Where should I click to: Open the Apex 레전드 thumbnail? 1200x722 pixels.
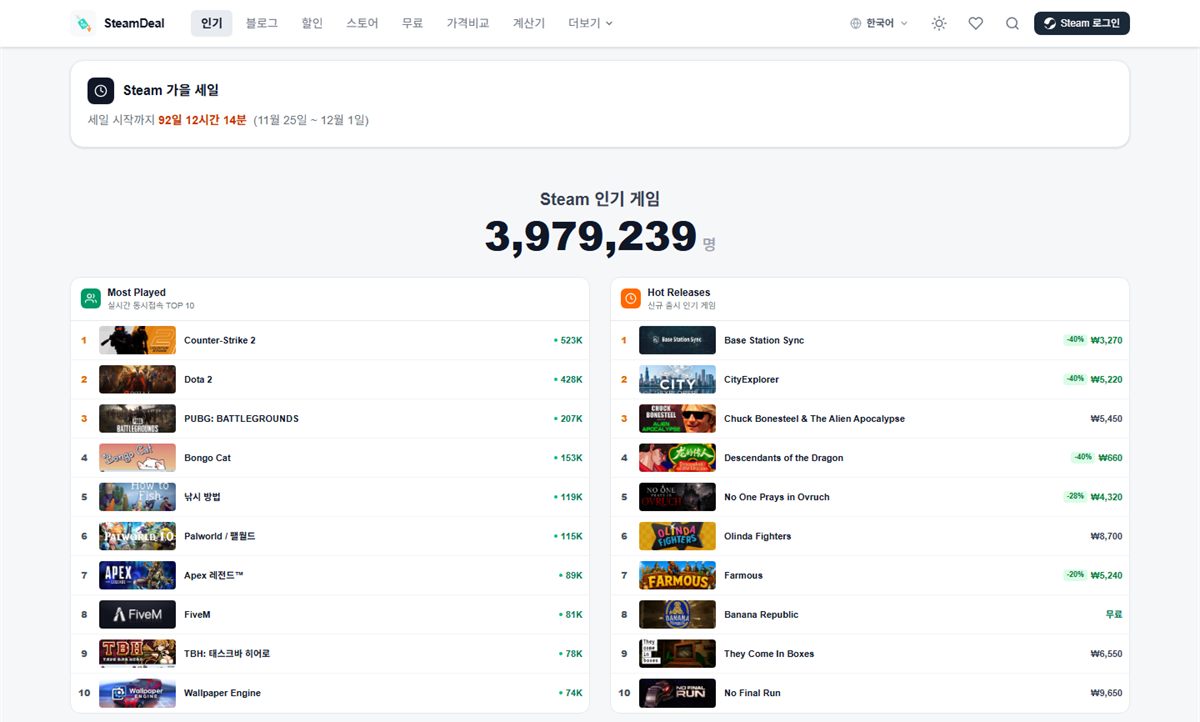point(137,575)
